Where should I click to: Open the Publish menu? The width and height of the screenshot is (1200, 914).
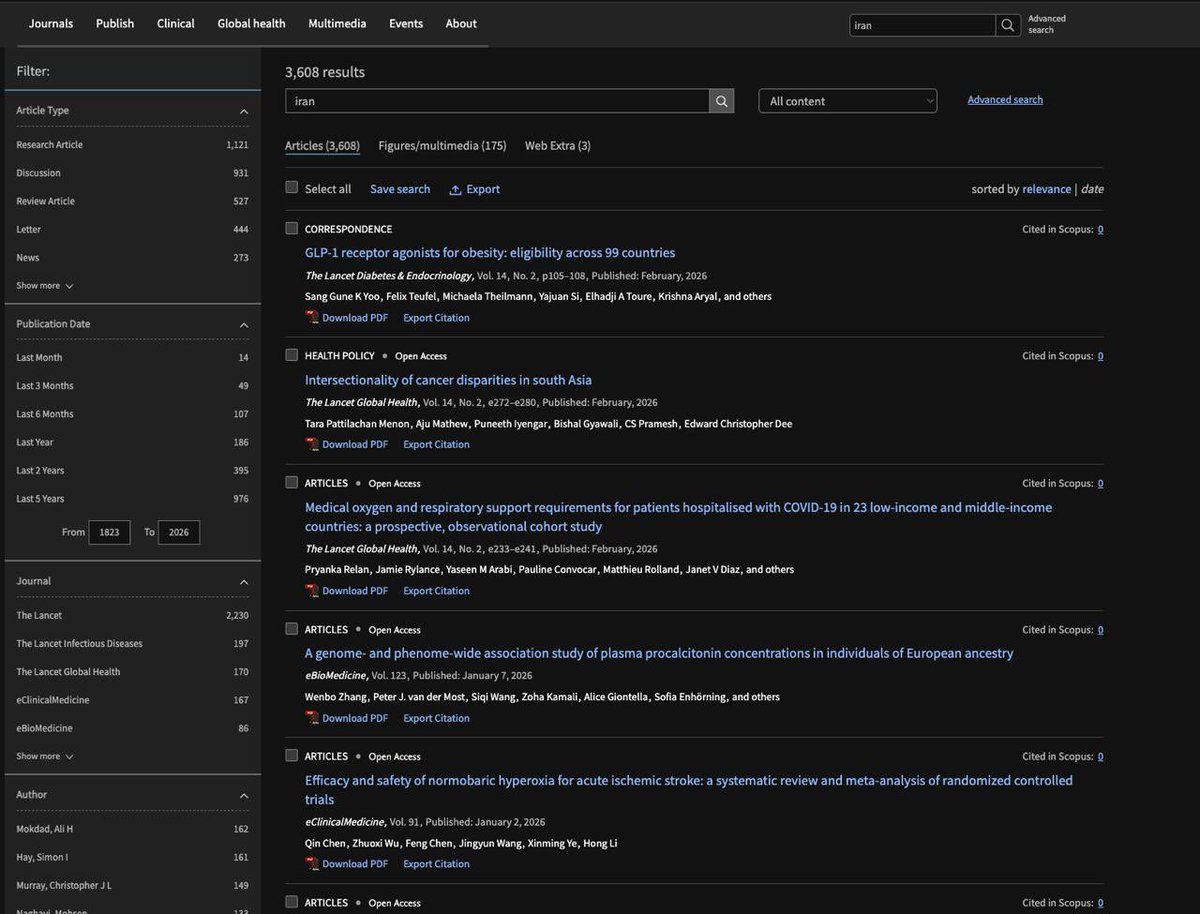(x=115, y=24)
